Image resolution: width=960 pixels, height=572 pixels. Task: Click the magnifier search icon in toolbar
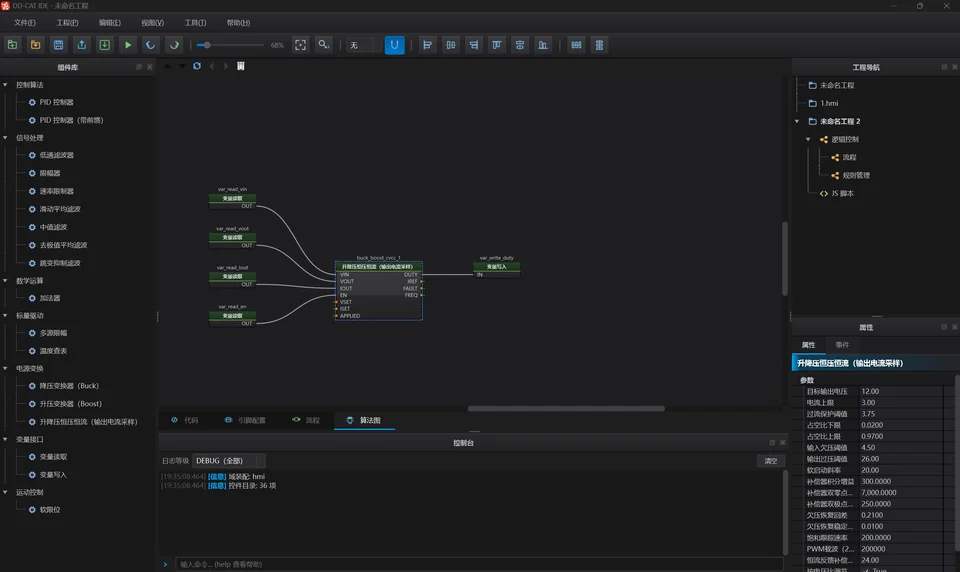pos(324,45)
